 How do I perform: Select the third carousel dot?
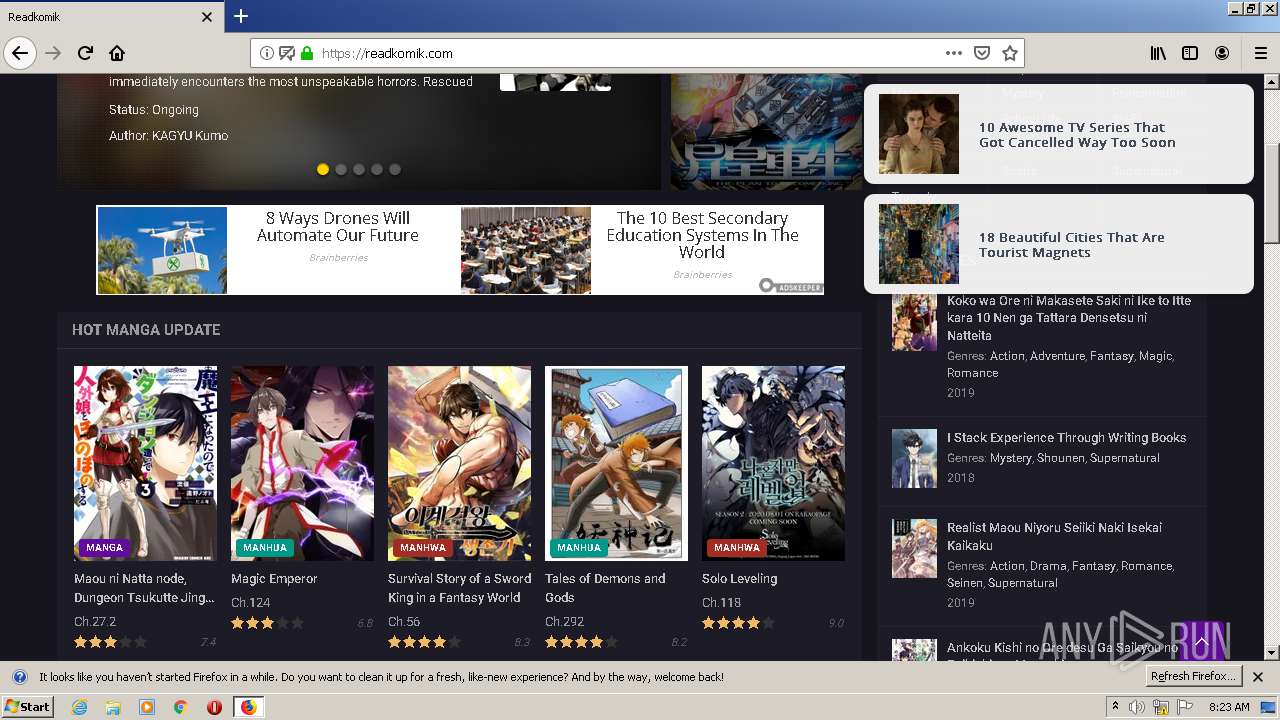[x=359, y=169]
